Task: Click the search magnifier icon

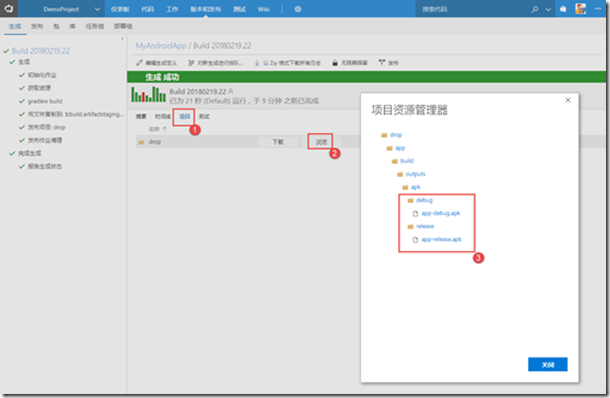Action: tap(535, 9)
